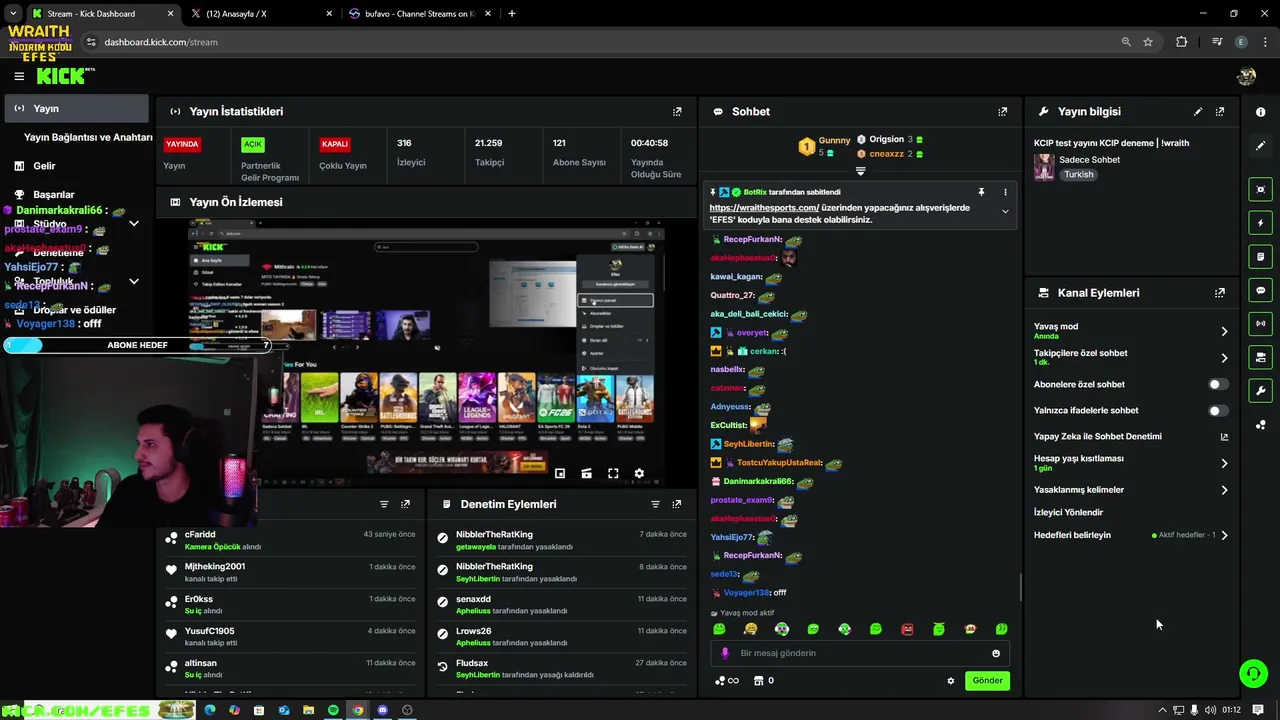Open the profile avatar menu
Image resolution: width=1280 pixels, height=720 pixels.
click(1246, 76)
